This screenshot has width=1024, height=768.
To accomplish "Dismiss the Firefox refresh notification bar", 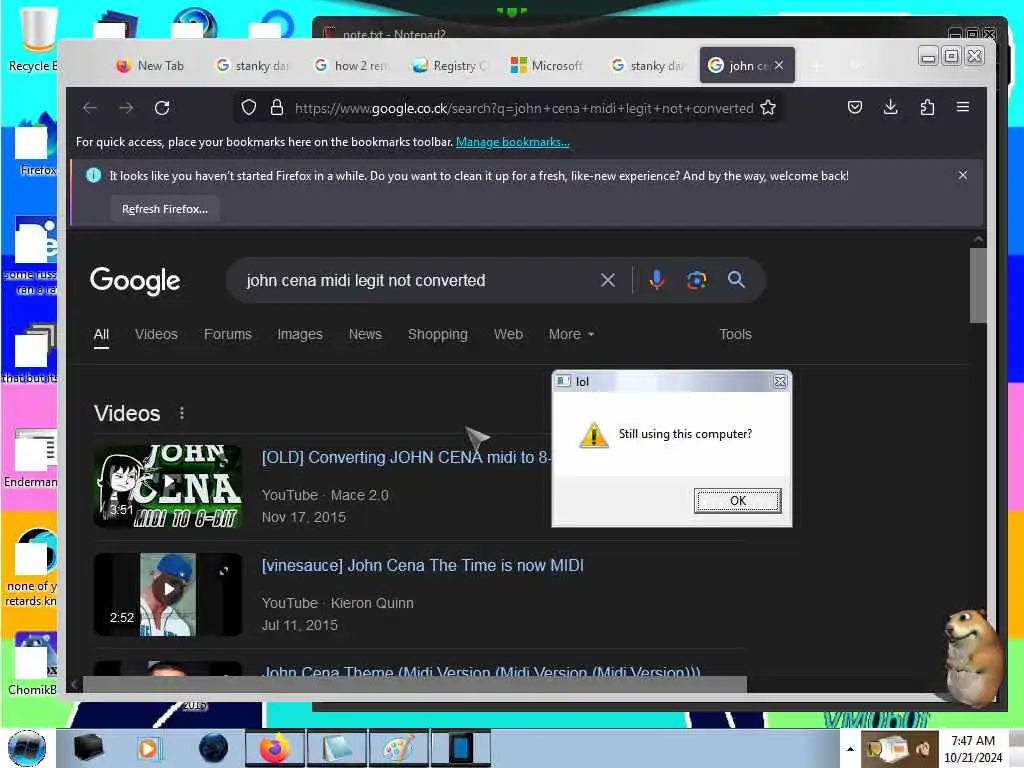I will [x=963, y=176].
